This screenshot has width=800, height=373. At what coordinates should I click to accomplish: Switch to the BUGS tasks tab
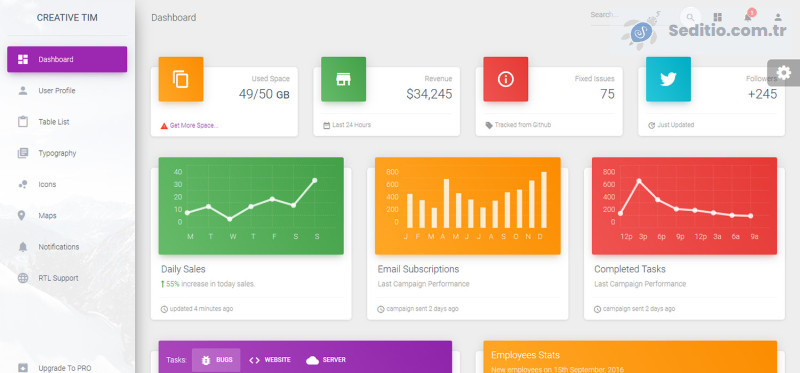(x=216, y=360)
